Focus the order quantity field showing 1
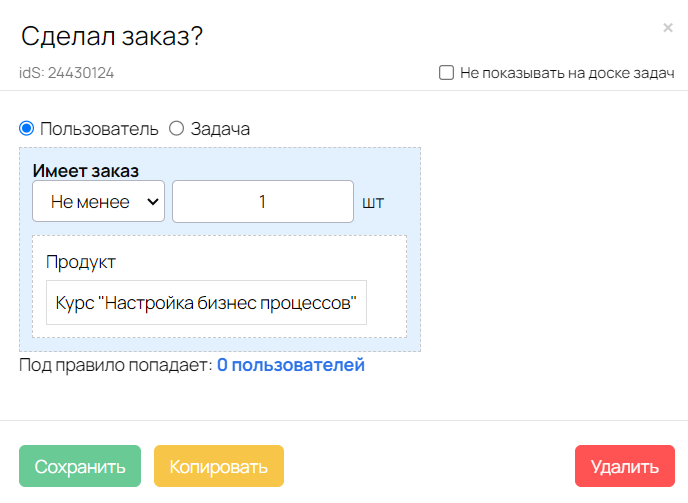Screen dimensions: 688x503 pos(262,201)
